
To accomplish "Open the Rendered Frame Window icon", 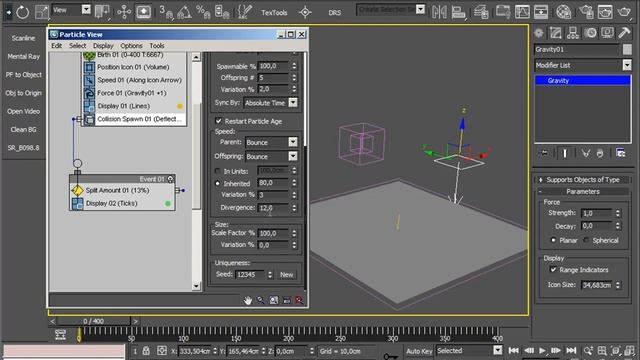I will click(605, 12).
